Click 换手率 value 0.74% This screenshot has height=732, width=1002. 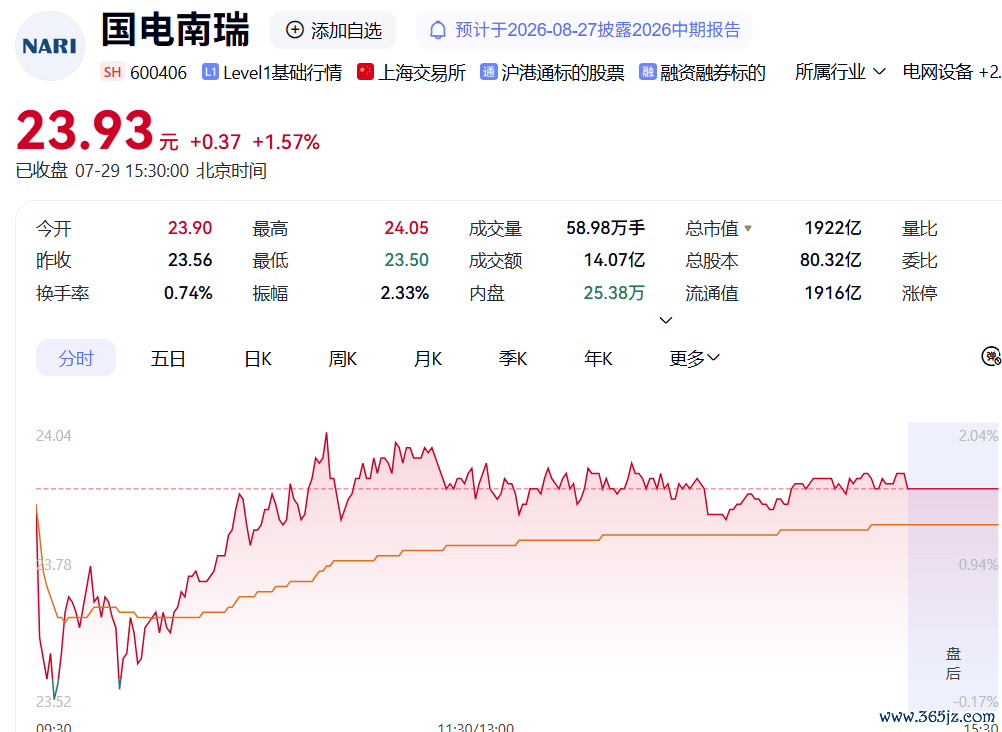point(188,293)
